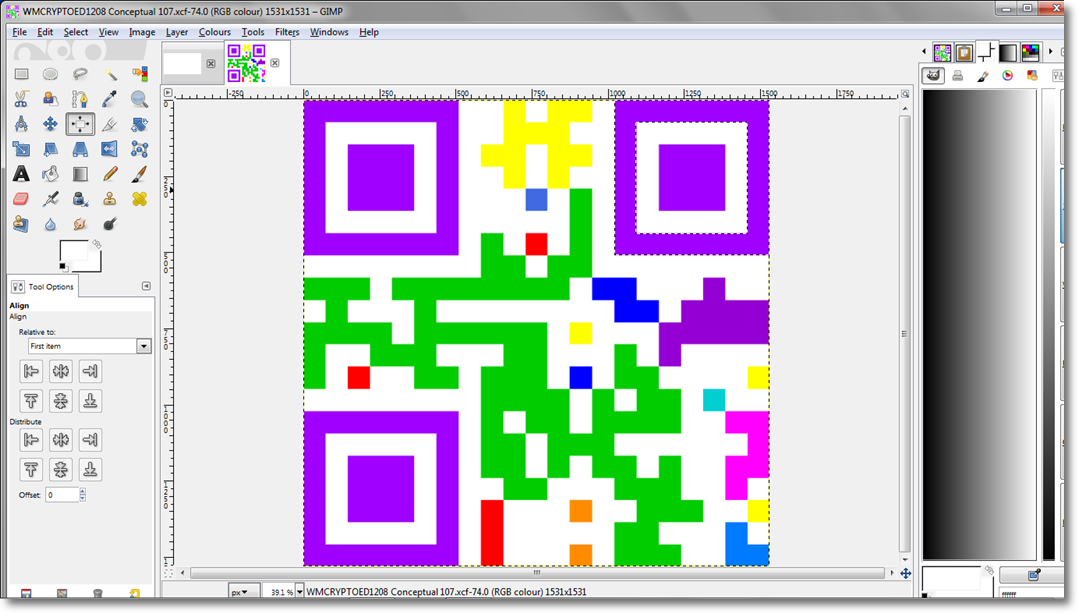This screenshot has width=1080, height=615.
Task: Pick the Pencil tool
Action: 110,174
